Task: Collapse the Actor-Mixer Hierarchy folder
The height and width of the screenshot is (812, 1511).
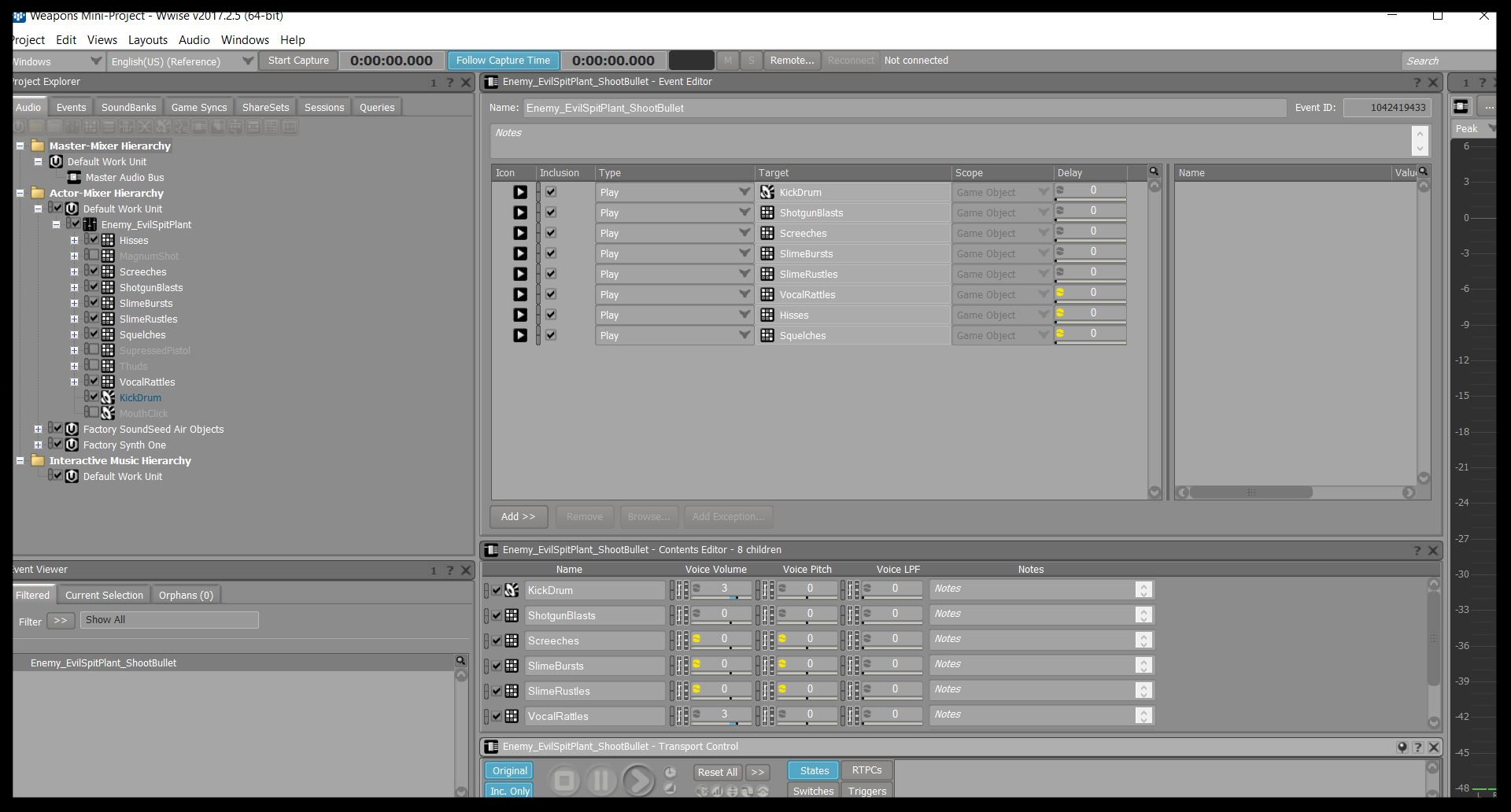Action: 20,194
